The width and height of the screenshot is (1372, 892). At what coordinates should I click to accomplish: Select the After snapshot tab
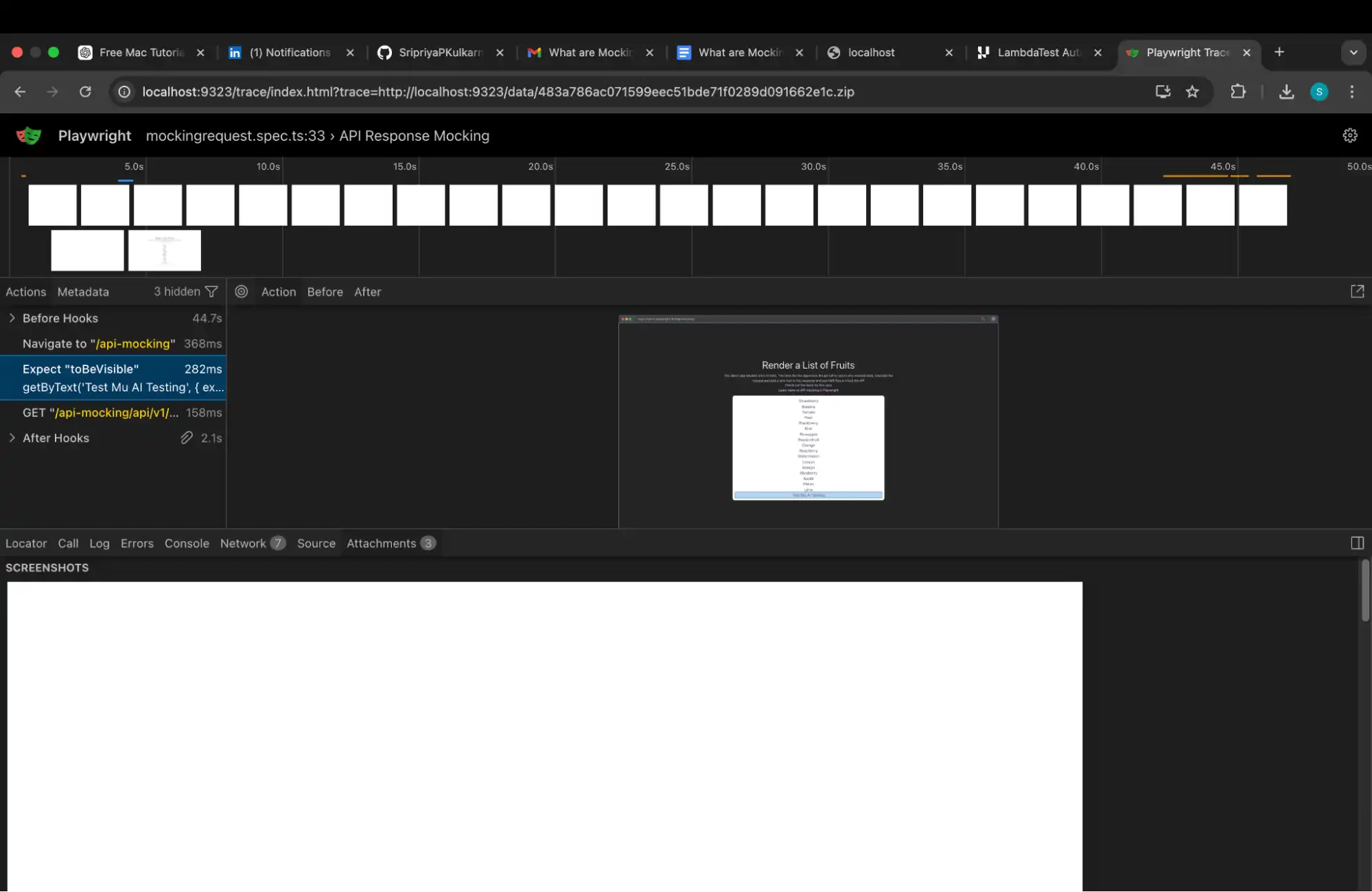point(367,292)
